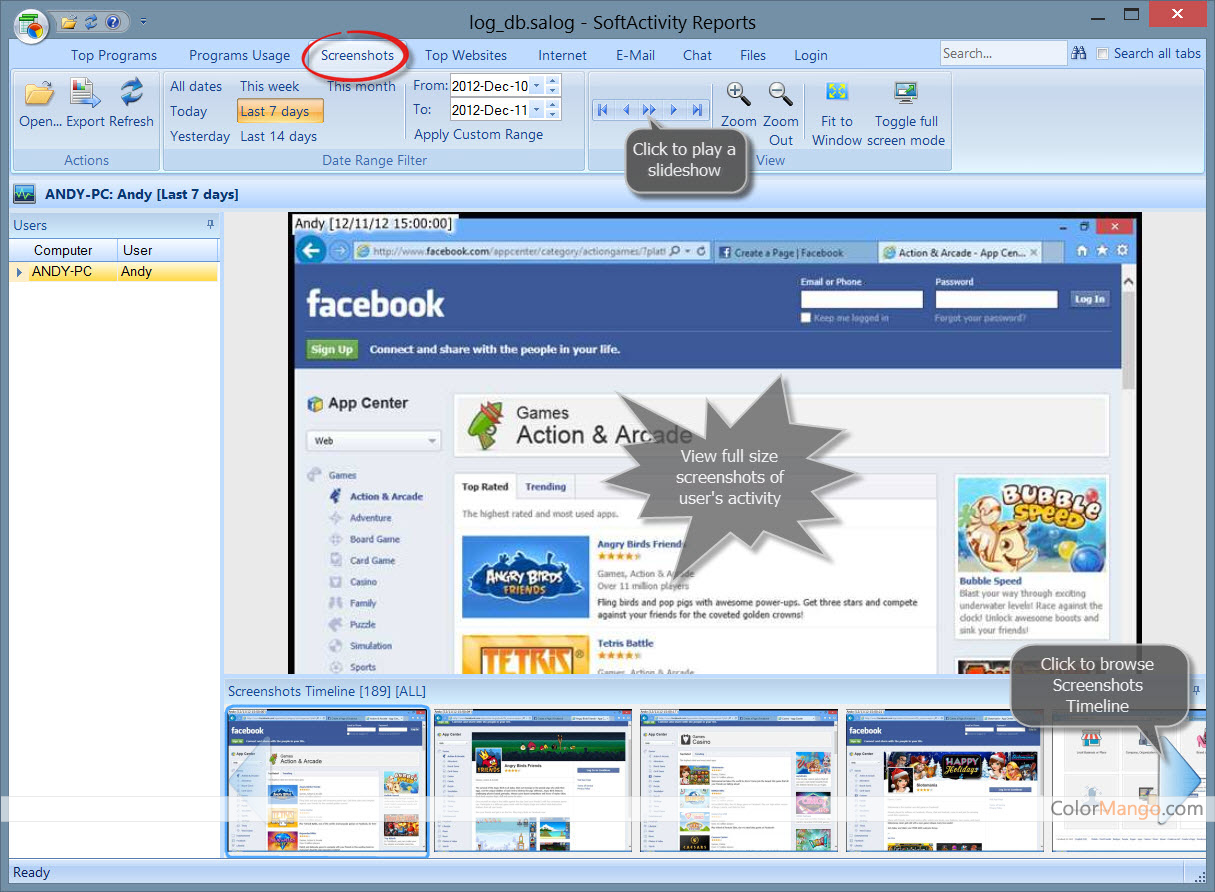Open the SoftActivity application orb menu

(31, 25)
